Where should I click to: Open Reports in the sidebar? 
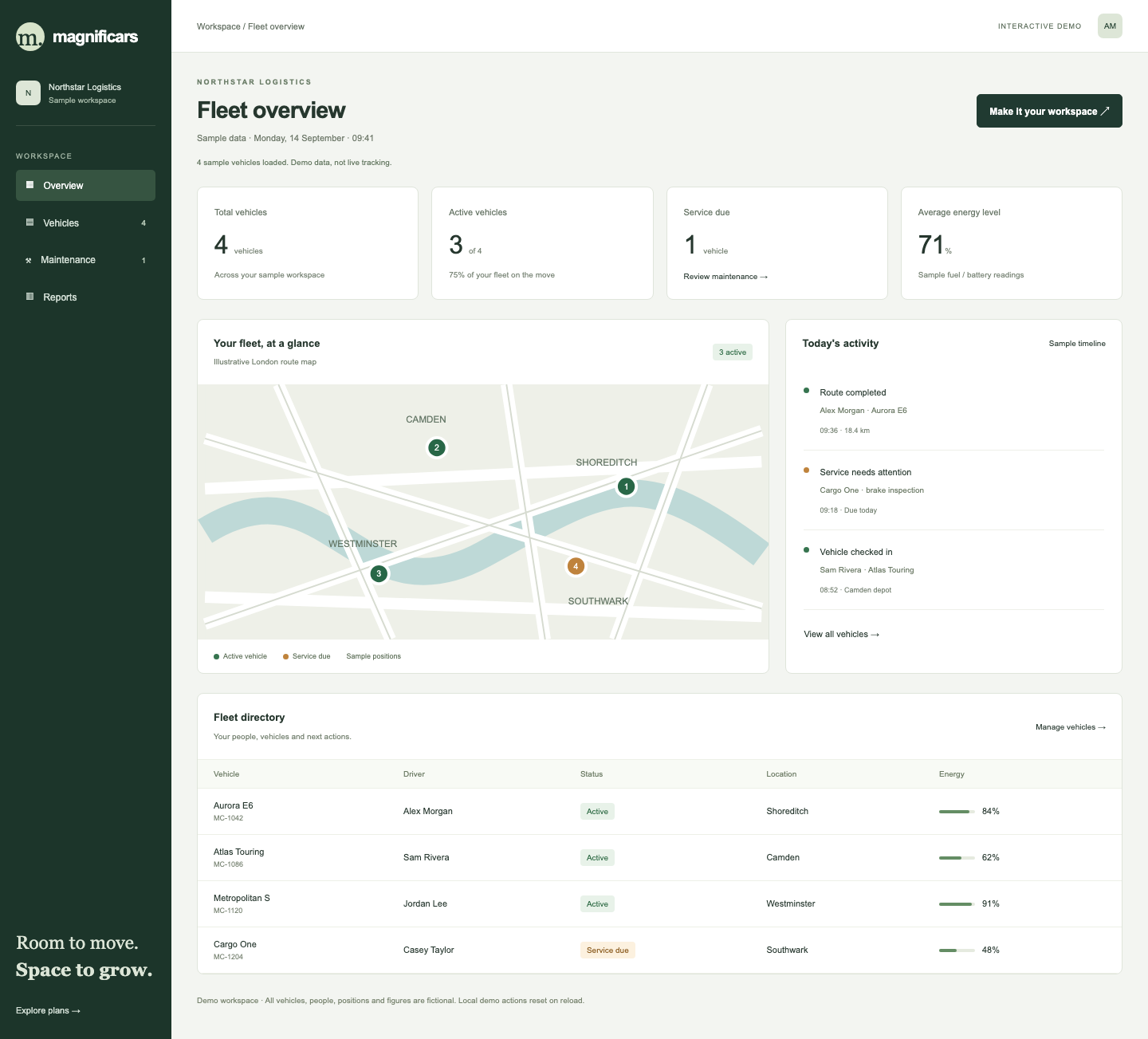85,297
